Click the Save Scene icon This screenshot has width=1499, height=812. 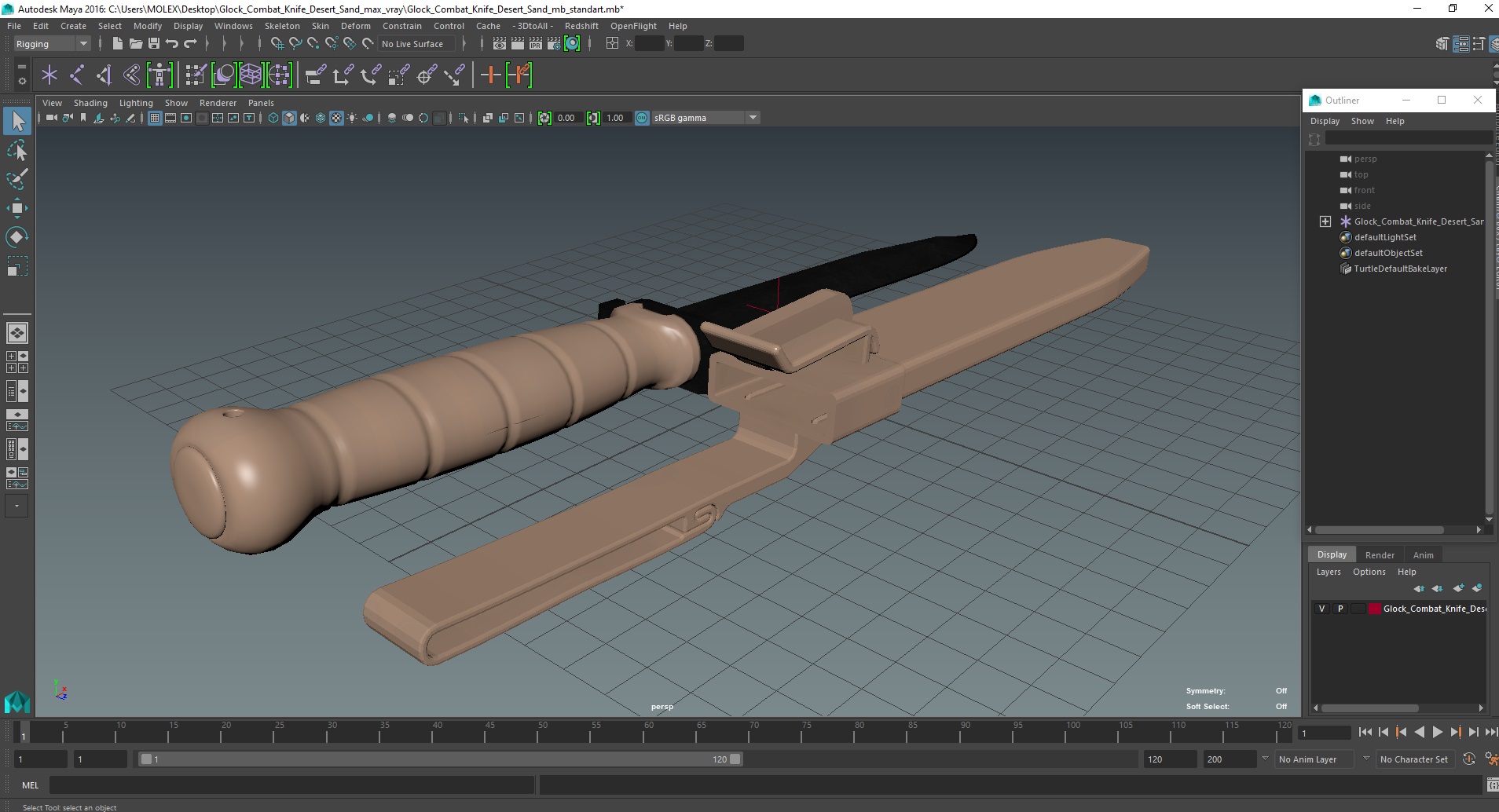[154, 44]
